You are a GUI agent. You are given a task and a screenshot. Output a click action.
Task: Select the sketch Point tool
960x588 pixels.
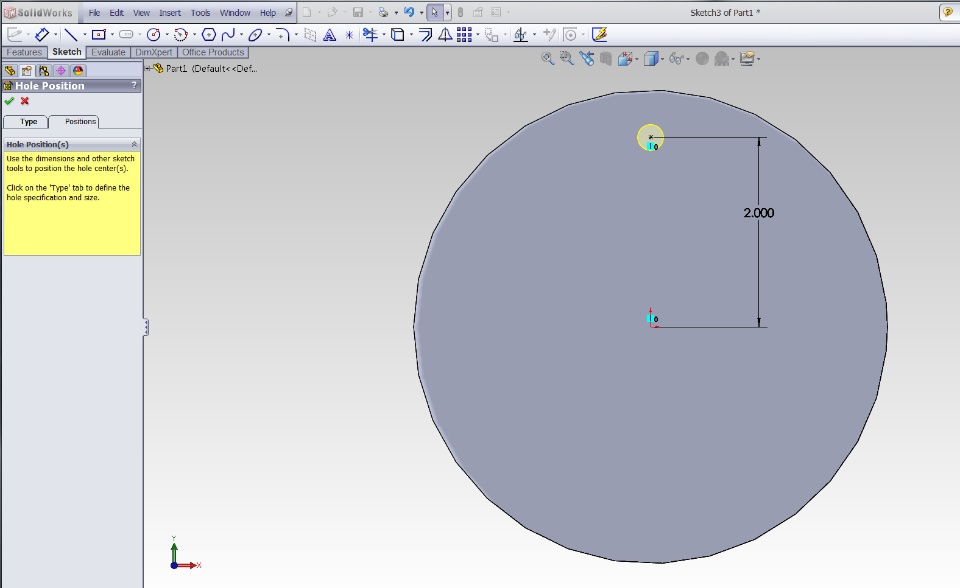(x=349, y=35)
